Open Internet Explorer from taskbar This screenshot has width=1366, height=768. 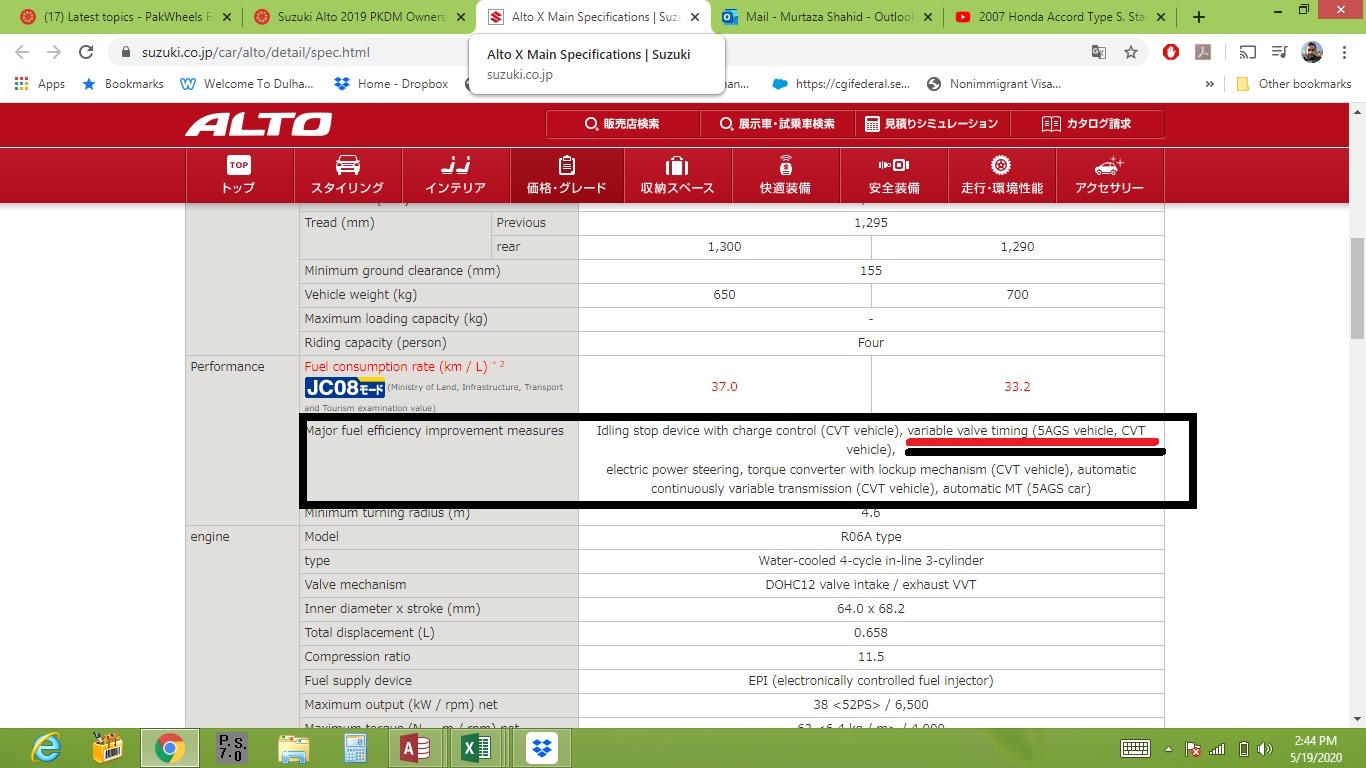click(x=45, y=748)
